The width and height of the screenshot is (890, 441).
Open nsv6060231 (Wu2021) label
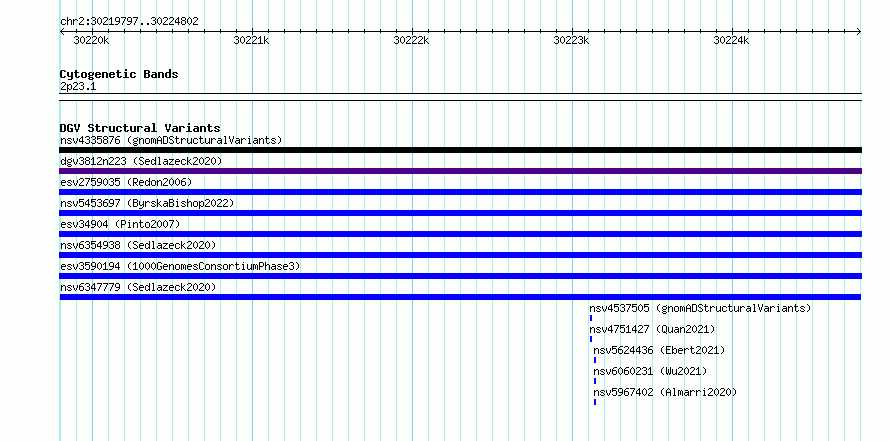coord(650,371)
